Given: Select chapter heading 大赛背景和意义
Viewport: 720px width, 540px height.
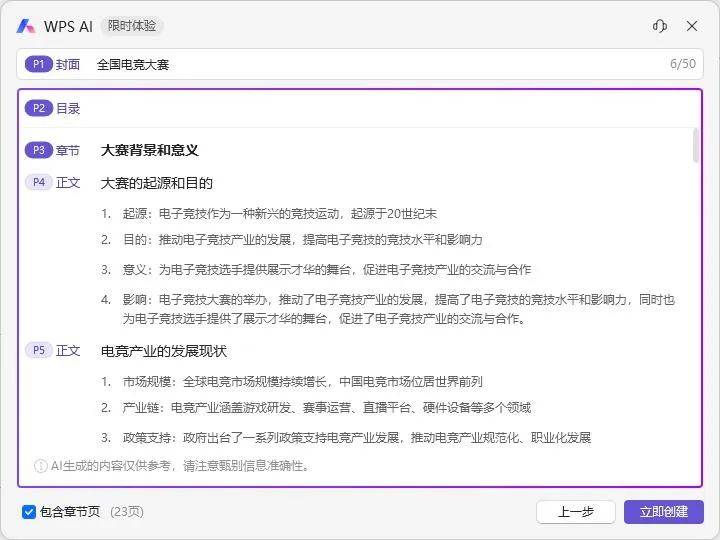Looking at the screenshot, I should 150,150.
